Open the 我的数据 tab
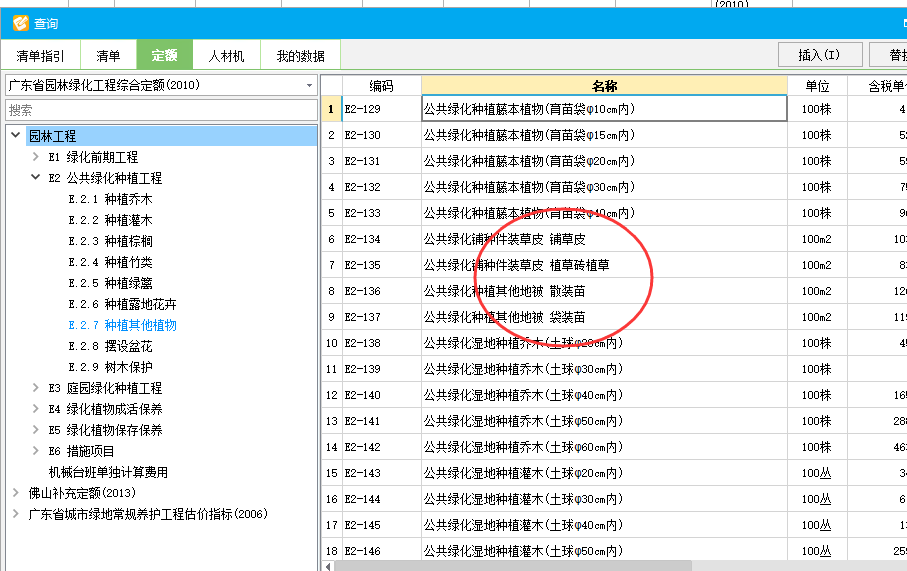This screenshot has height=571, width=907. (300, 56)
